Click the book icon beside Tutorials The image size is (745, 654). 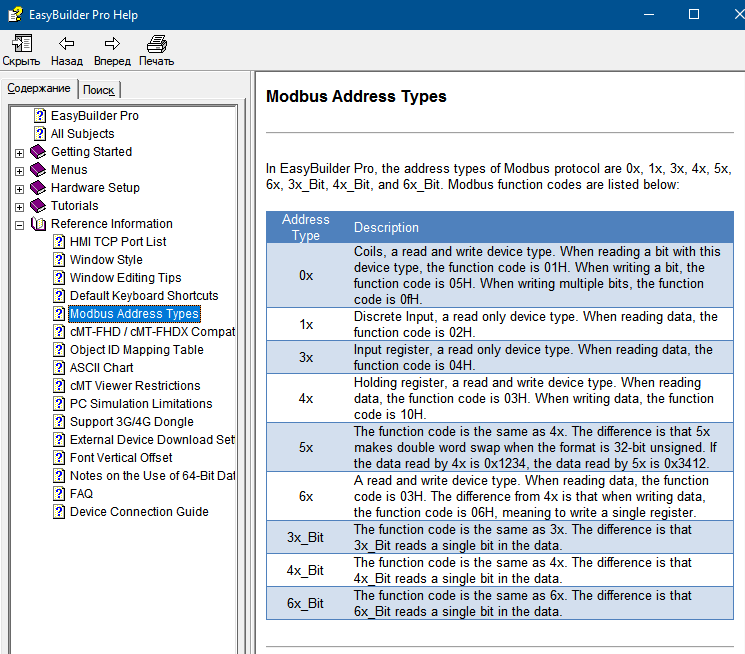(38, 206)
